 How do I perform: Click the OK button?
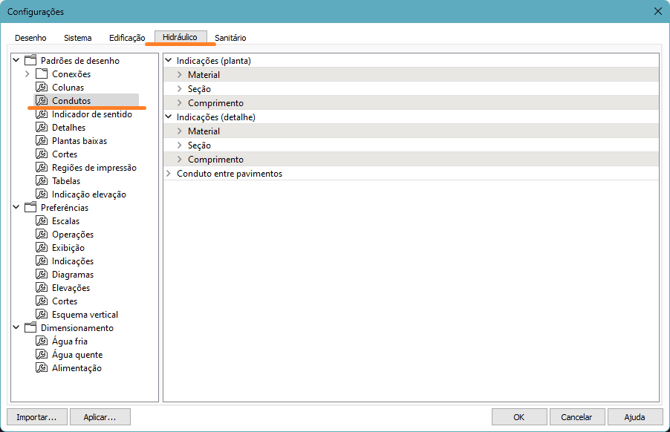[518, 416]
